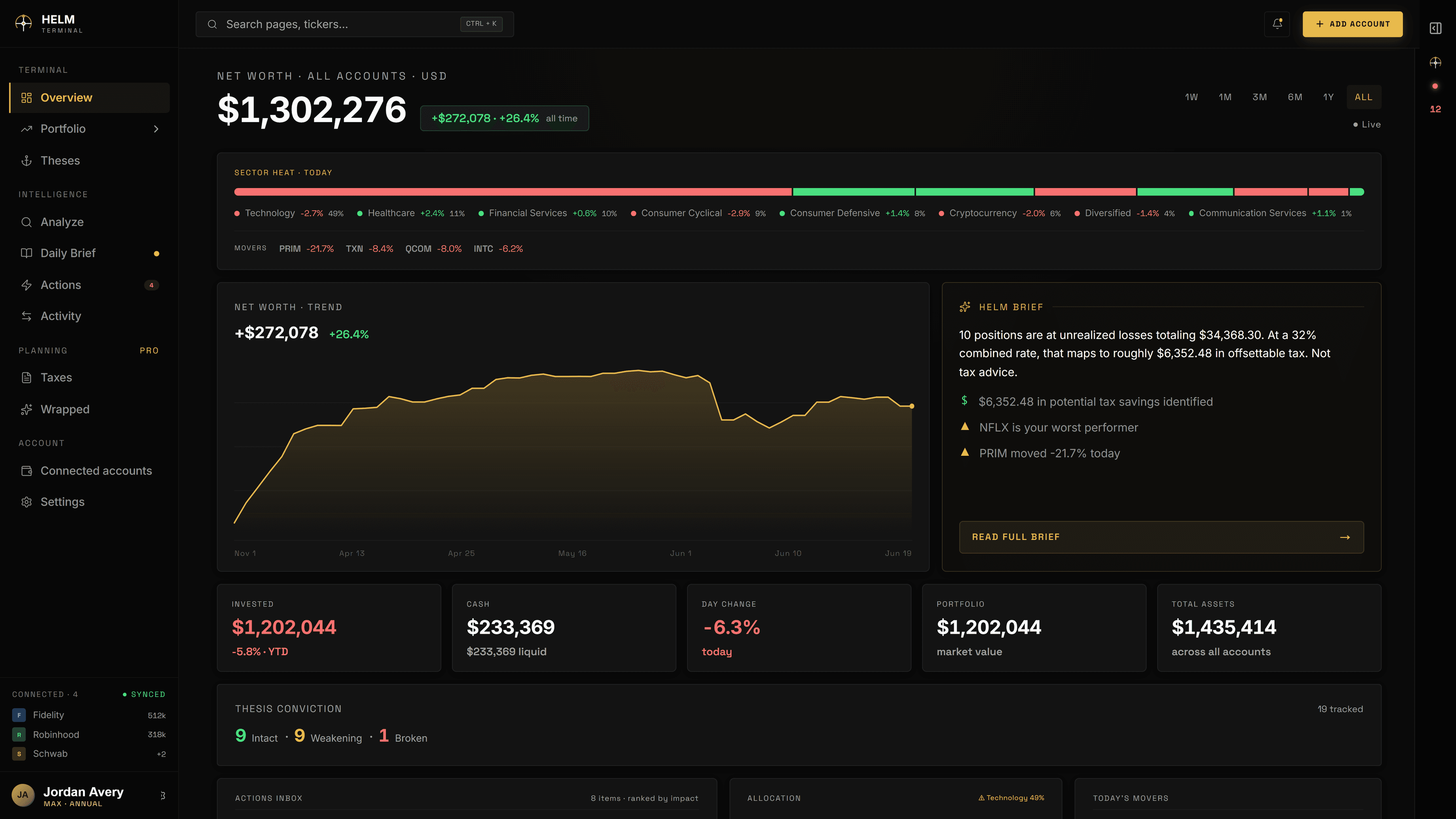Image resolution: width=1456 pixels, height=819 pixels.
Task: Click the Total Assets $1,435,414 value
Action: tap(1224, 627)
